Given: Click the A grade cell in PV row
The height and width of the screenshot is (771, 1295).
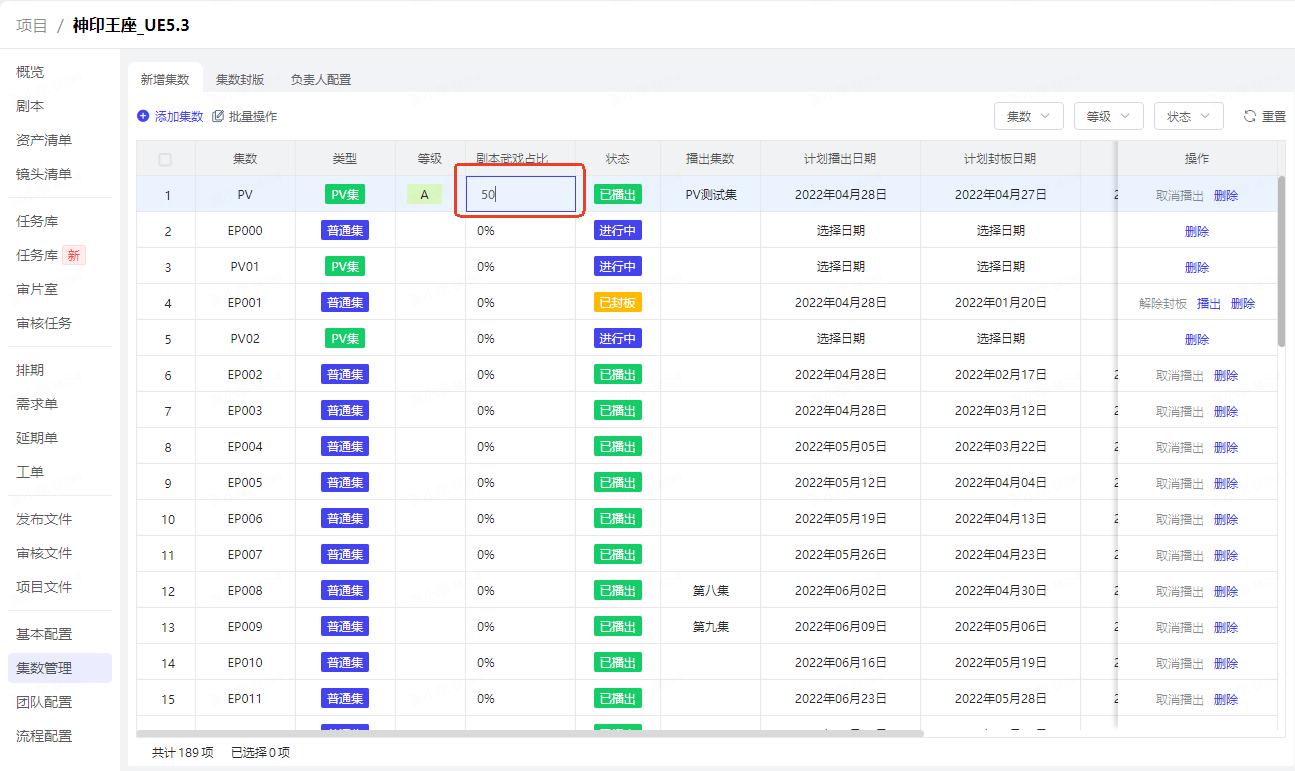Looking at the screenshot, I should (x=424, y=194).
